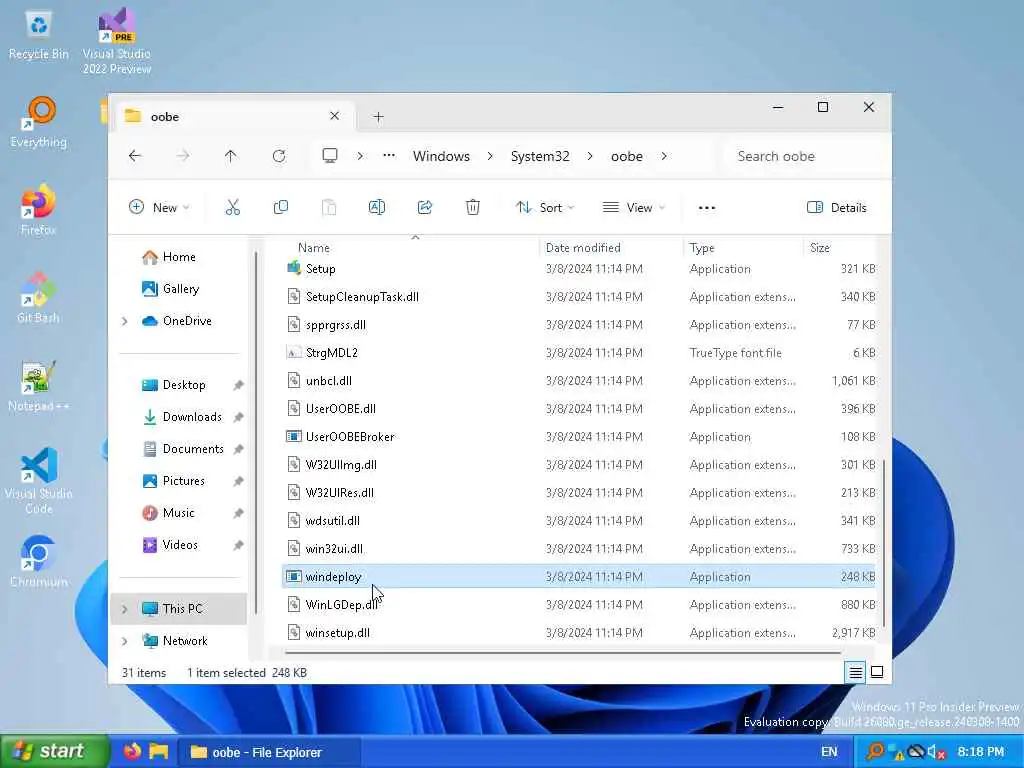
Task: Click chevron after Windows in address bar
Action: click(x=490, y=156)
